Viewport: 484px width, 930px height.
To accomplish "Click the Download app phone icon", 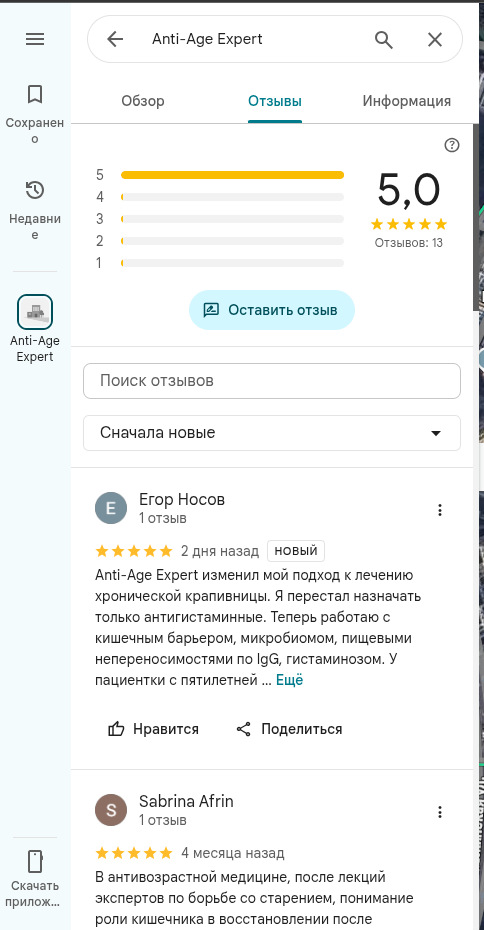I will (x=35, y=861).
